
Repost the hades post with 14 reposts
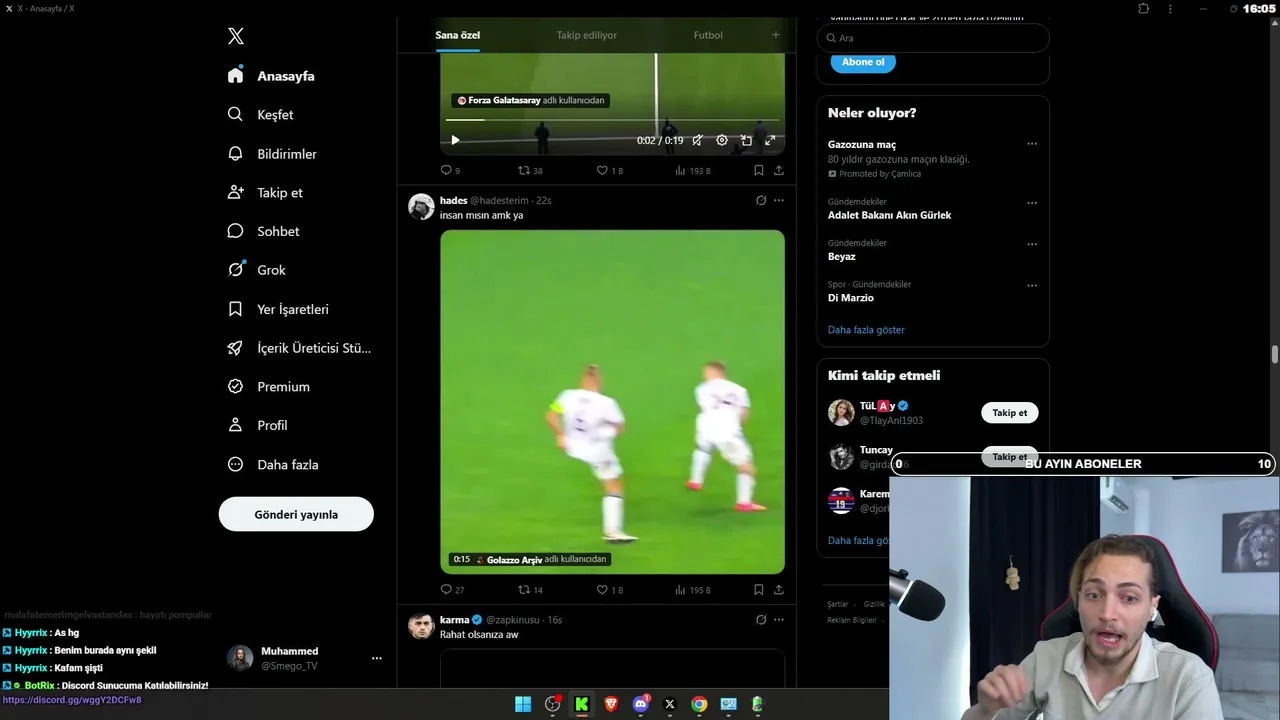coord(530,590)
